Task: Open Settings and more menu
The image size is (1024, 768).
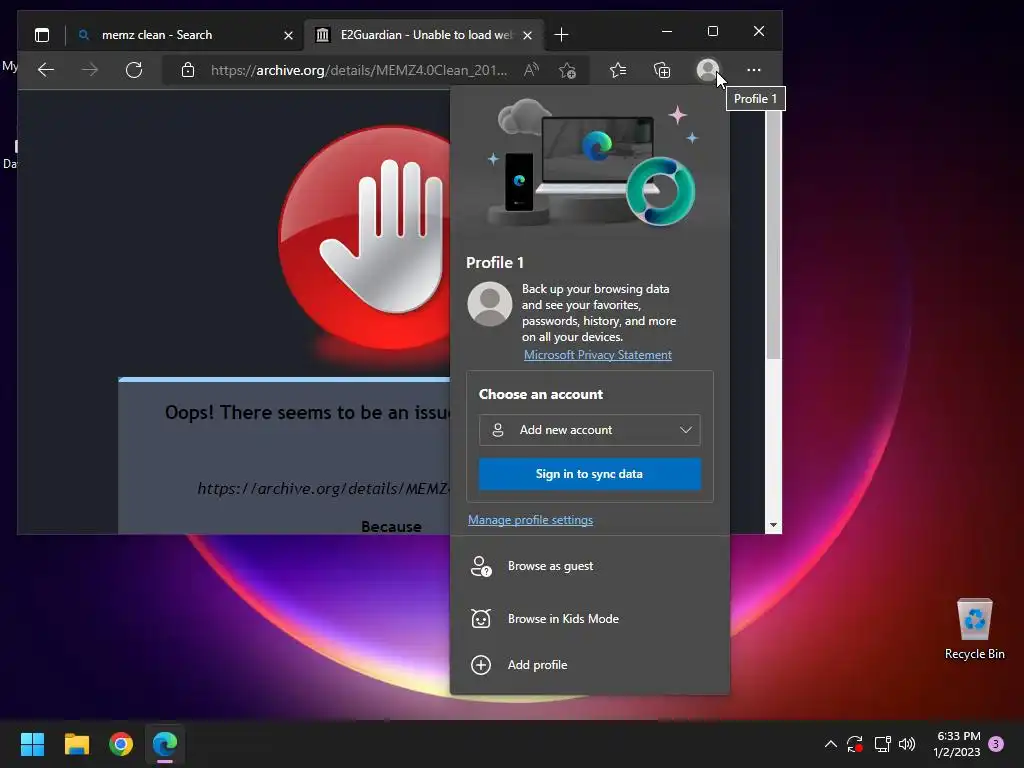Action: coord(754,70)
